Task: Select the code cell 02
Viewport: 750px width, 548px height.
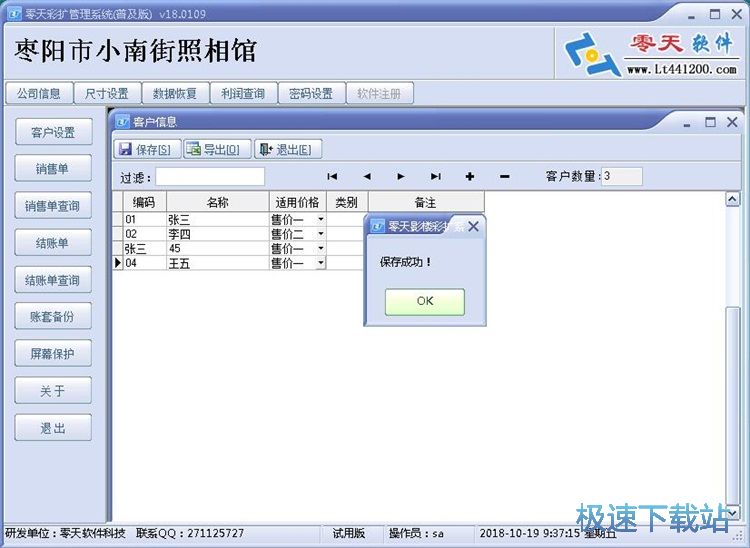Action: (x=144, y=234)
